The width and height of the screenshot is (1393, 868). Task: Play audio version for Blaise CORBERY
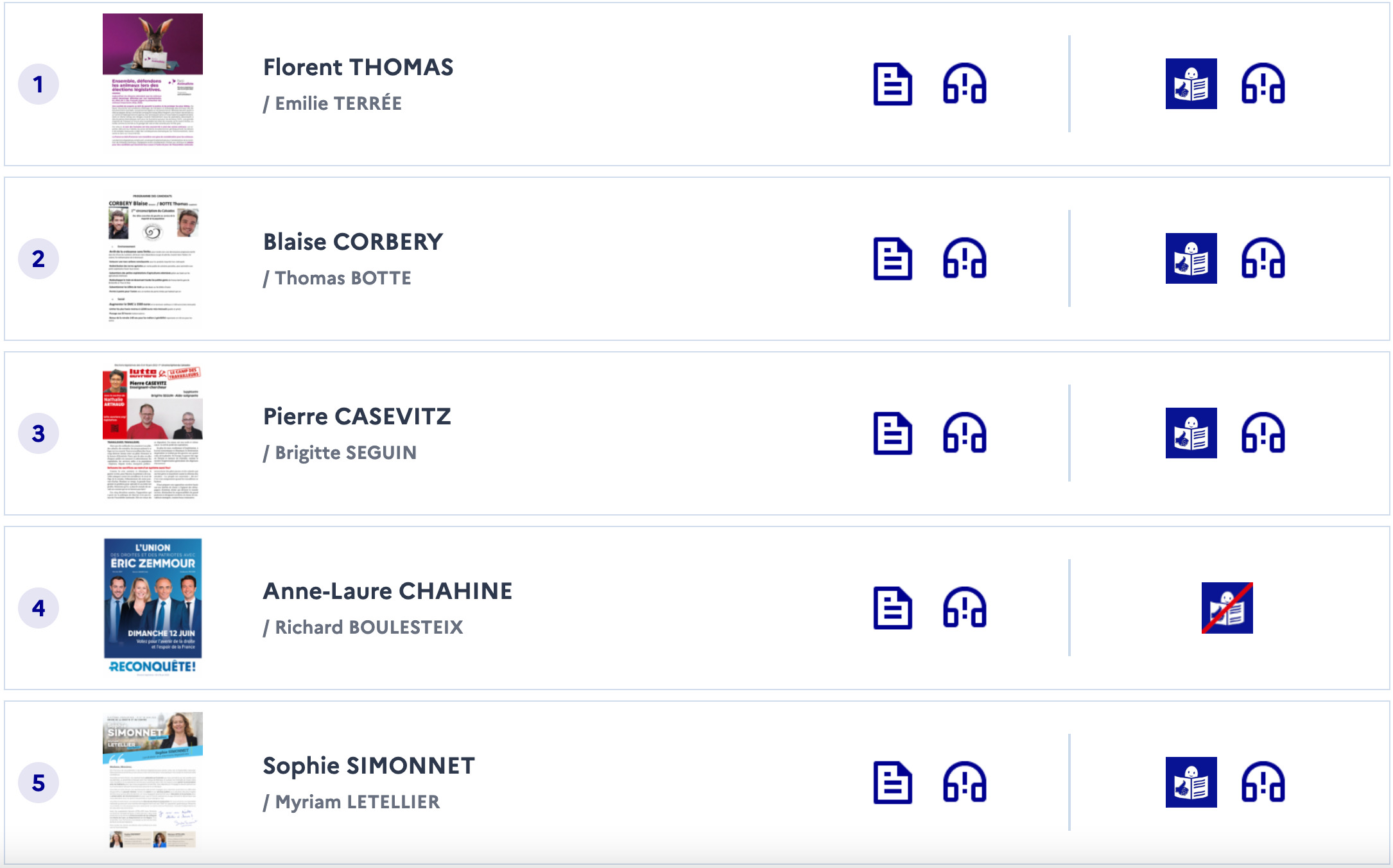[964, 259]
